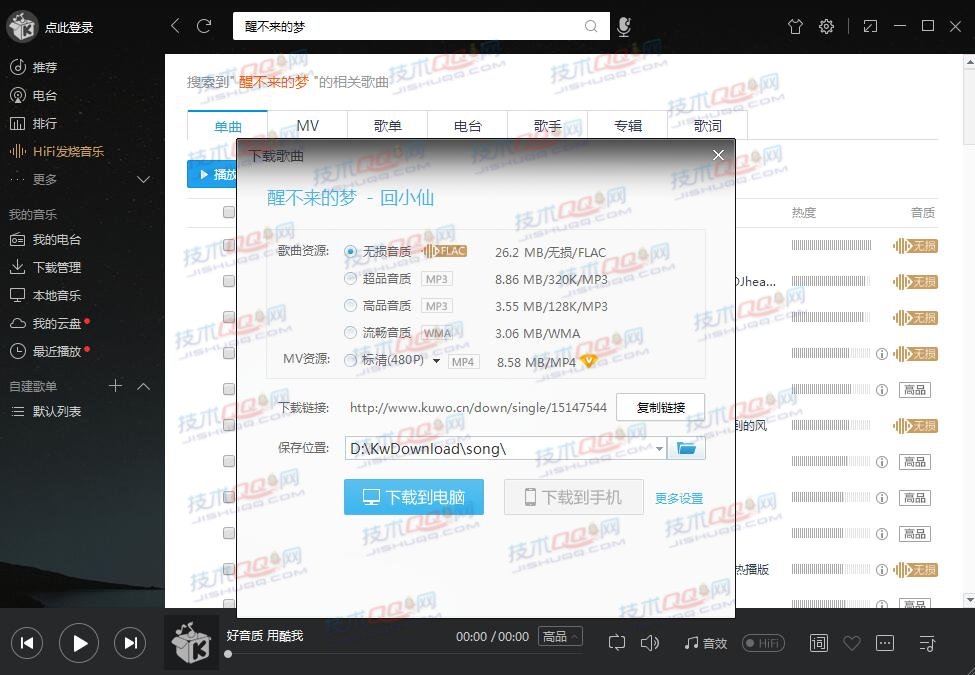This screenshot has width=975, height=675.
Task: Open the skin (shirt) icon
Action: [x=795, y=26]
